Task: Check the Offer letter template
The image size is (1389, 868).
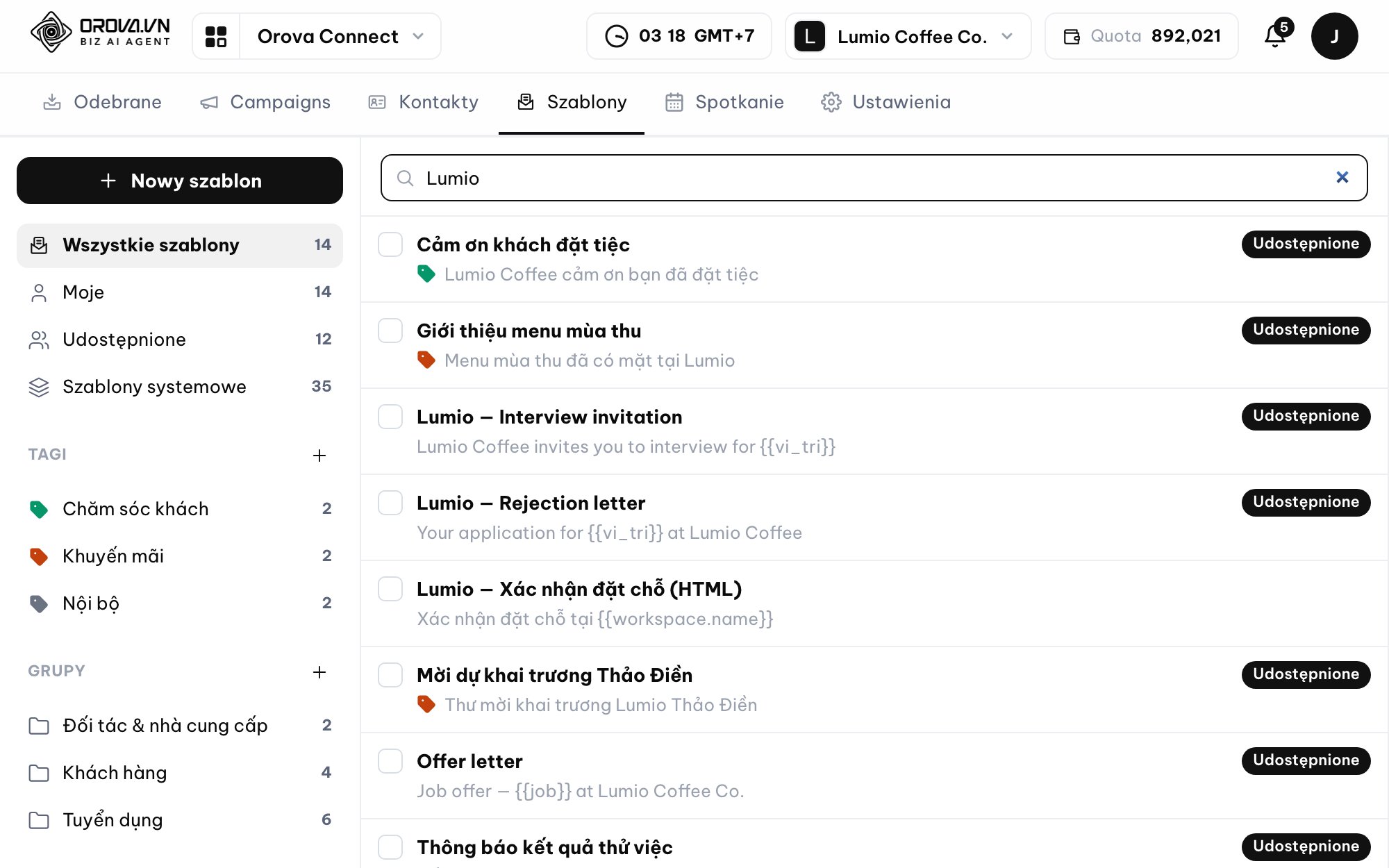Action: pos(390,761)
